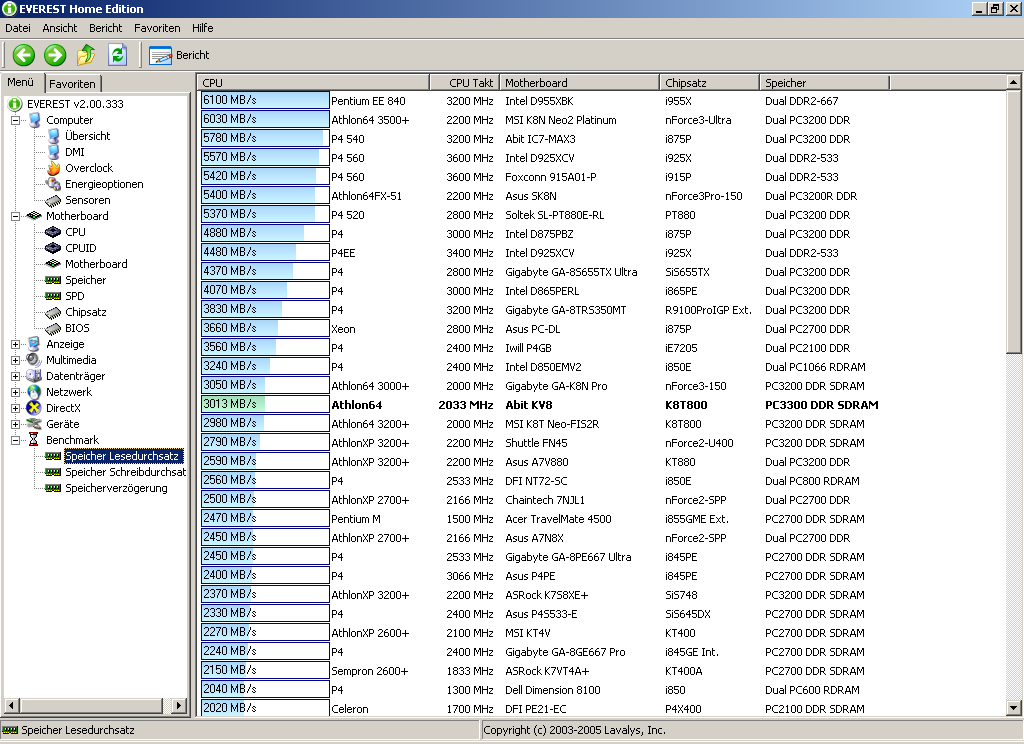Expand the Geräte tree node
Screen dimensions: 1024x744
(16, 424)
